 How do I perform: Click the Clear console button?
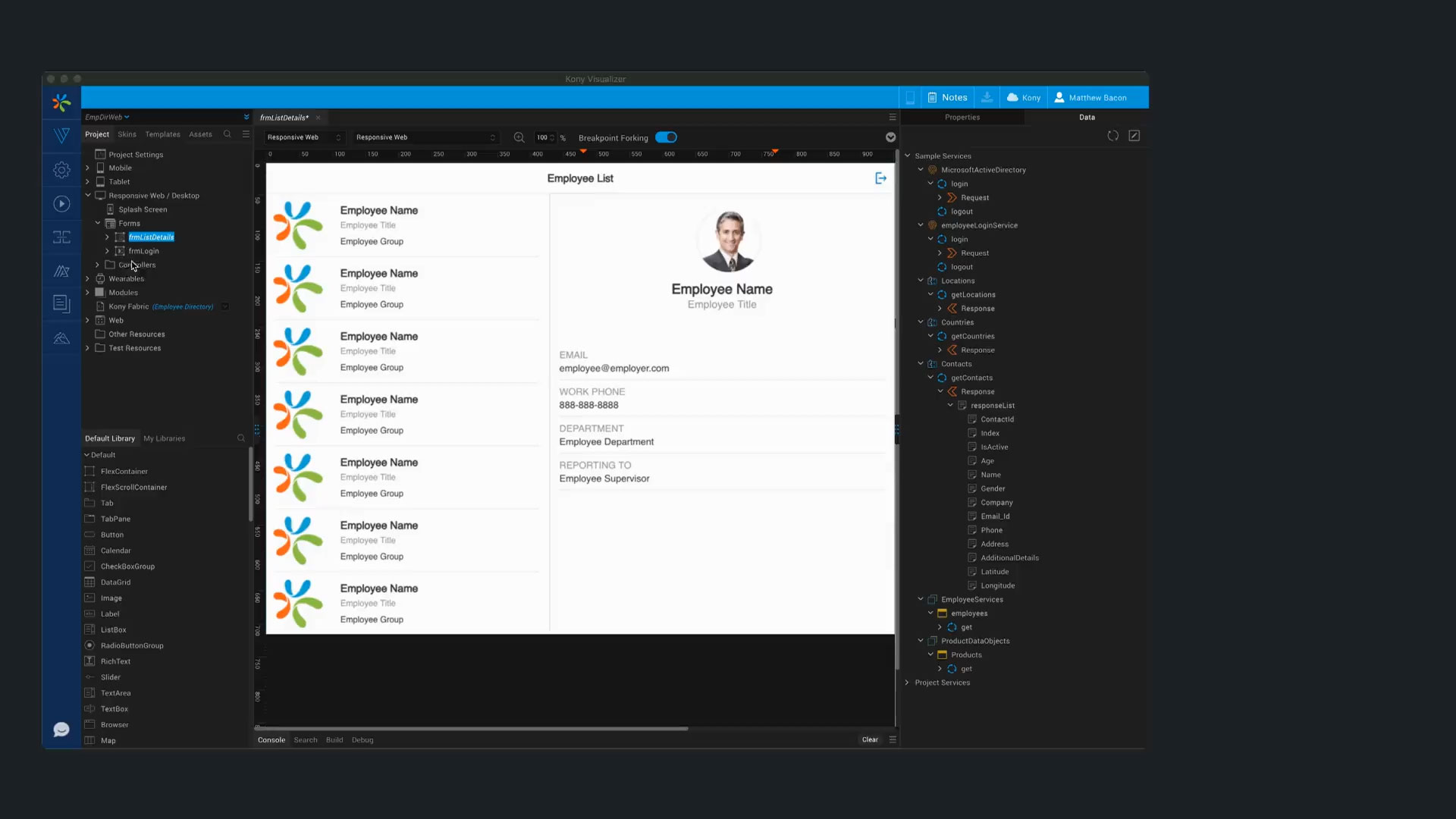click(x=869, y=740)
